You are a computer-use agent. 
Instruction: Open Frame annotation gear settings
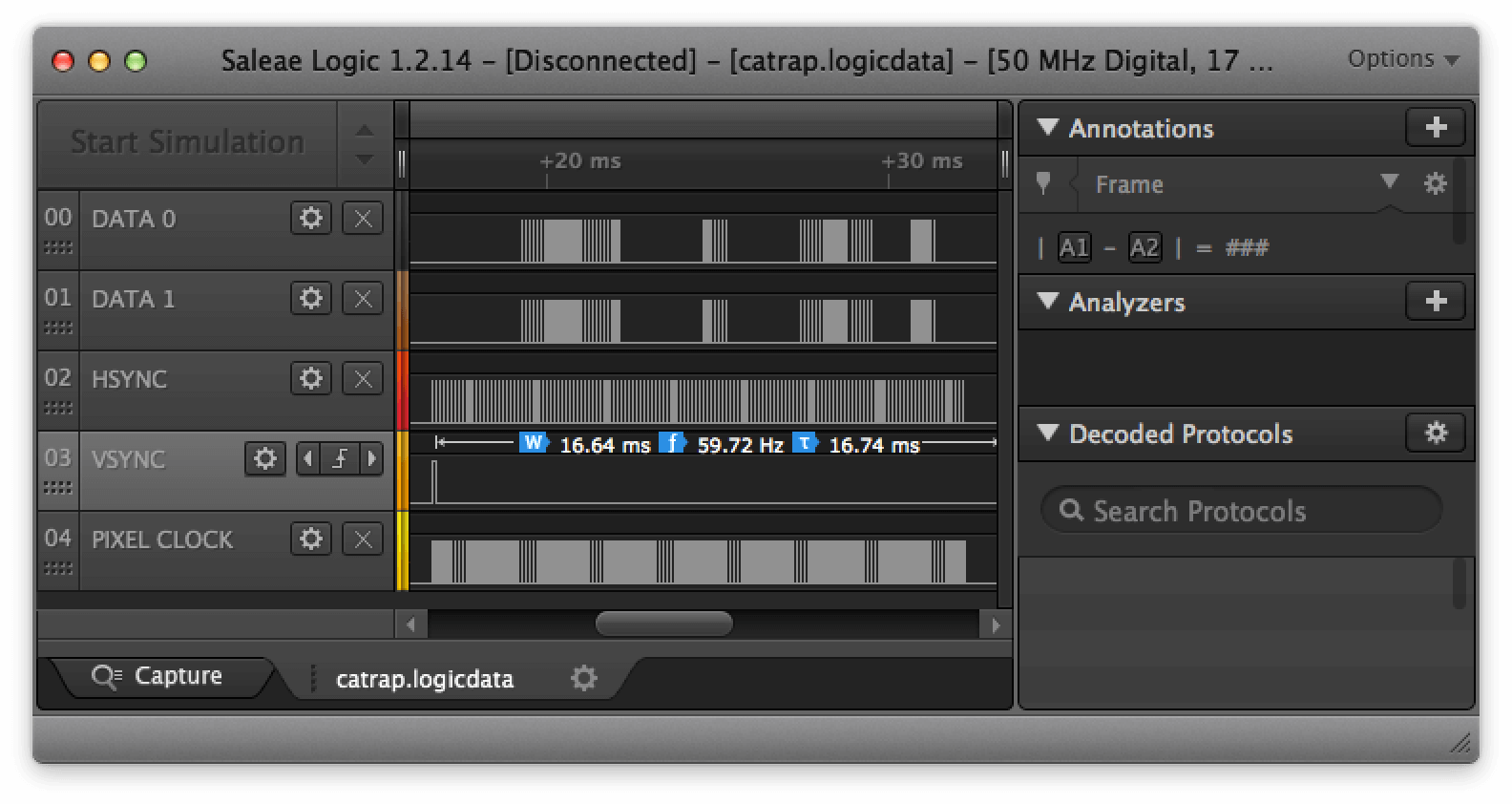click(1435, 183)
